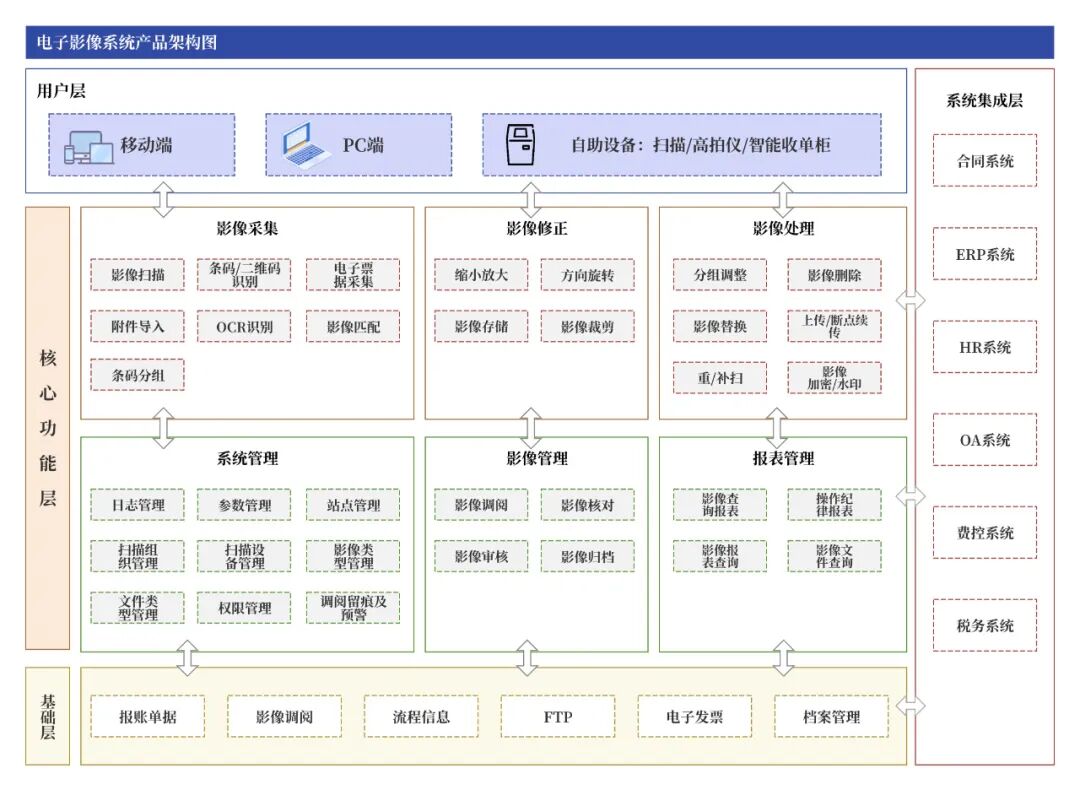Click the arrow between 用户层 and 影像采集
The image size is (1080, 790).
(x=162, y=199)
